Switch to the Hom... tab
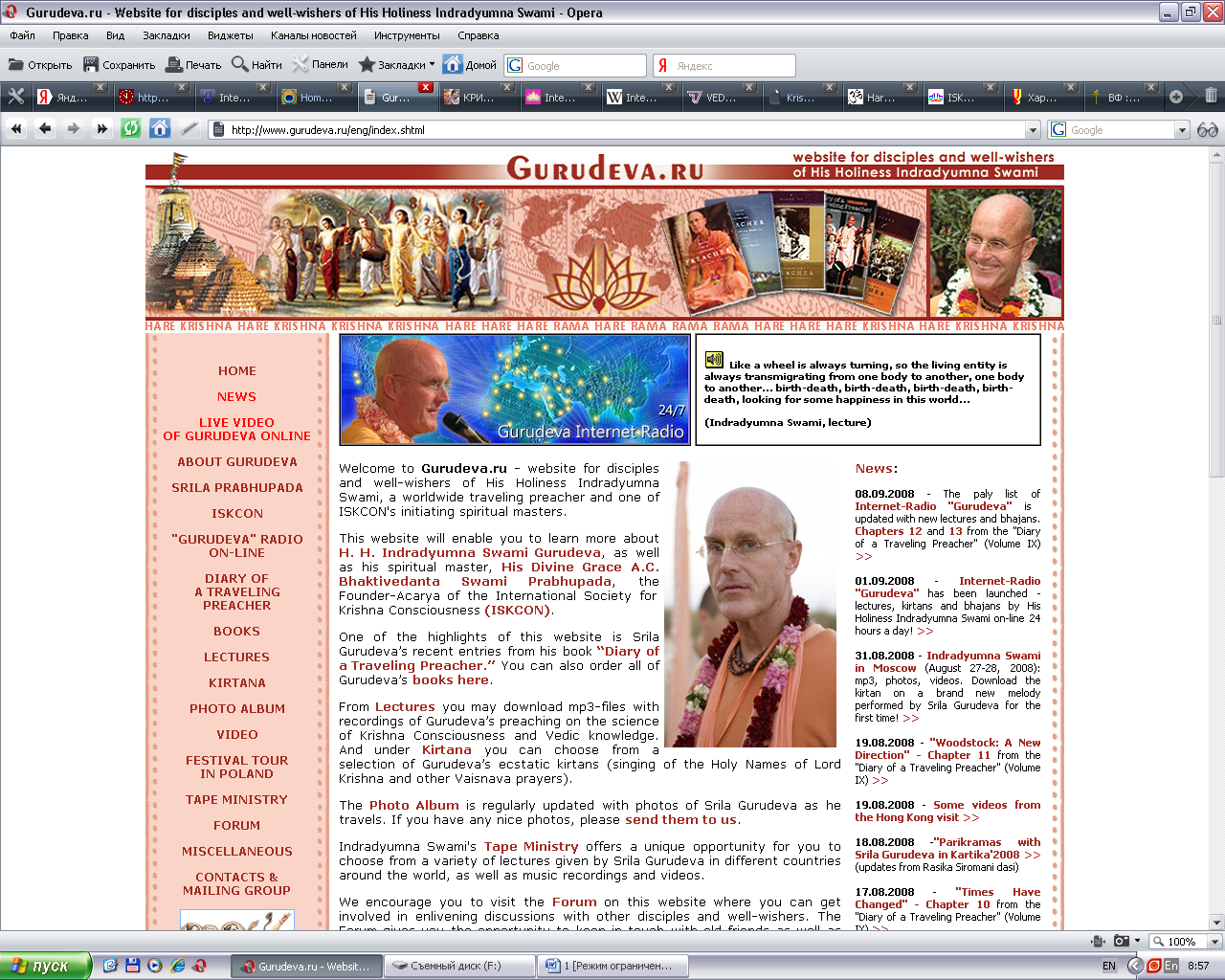The image size is (1225, 980). [x=315, y=97]
